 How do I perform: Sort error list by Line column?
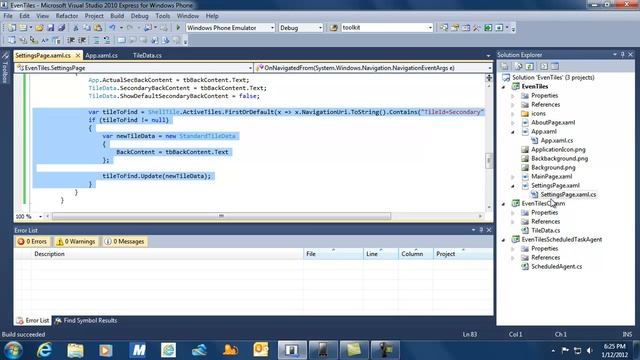tap(380, 254)
